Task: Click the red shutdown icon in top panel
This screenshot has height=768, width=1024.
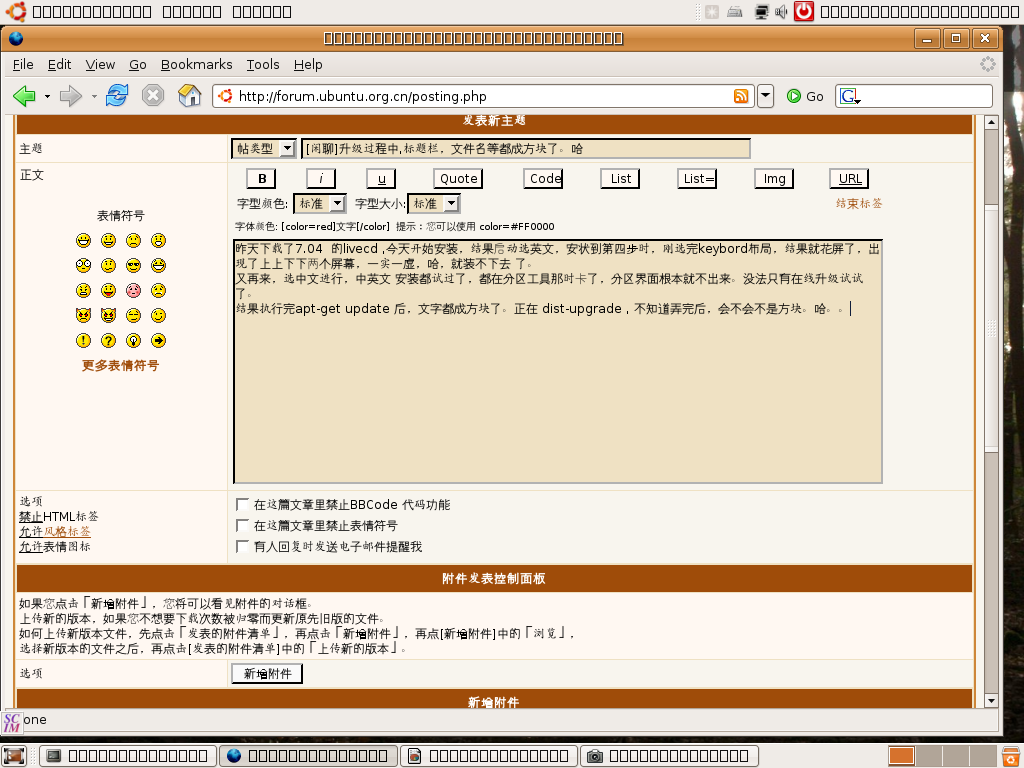Action: (x=804, y=11)
